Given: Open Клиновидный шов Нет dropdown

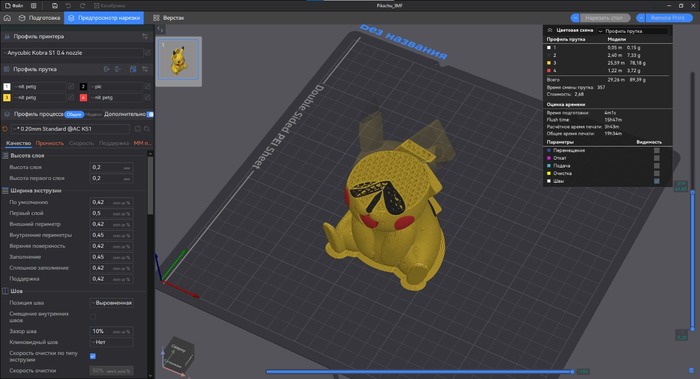Looking at the screenshot, I should point(111,342).
